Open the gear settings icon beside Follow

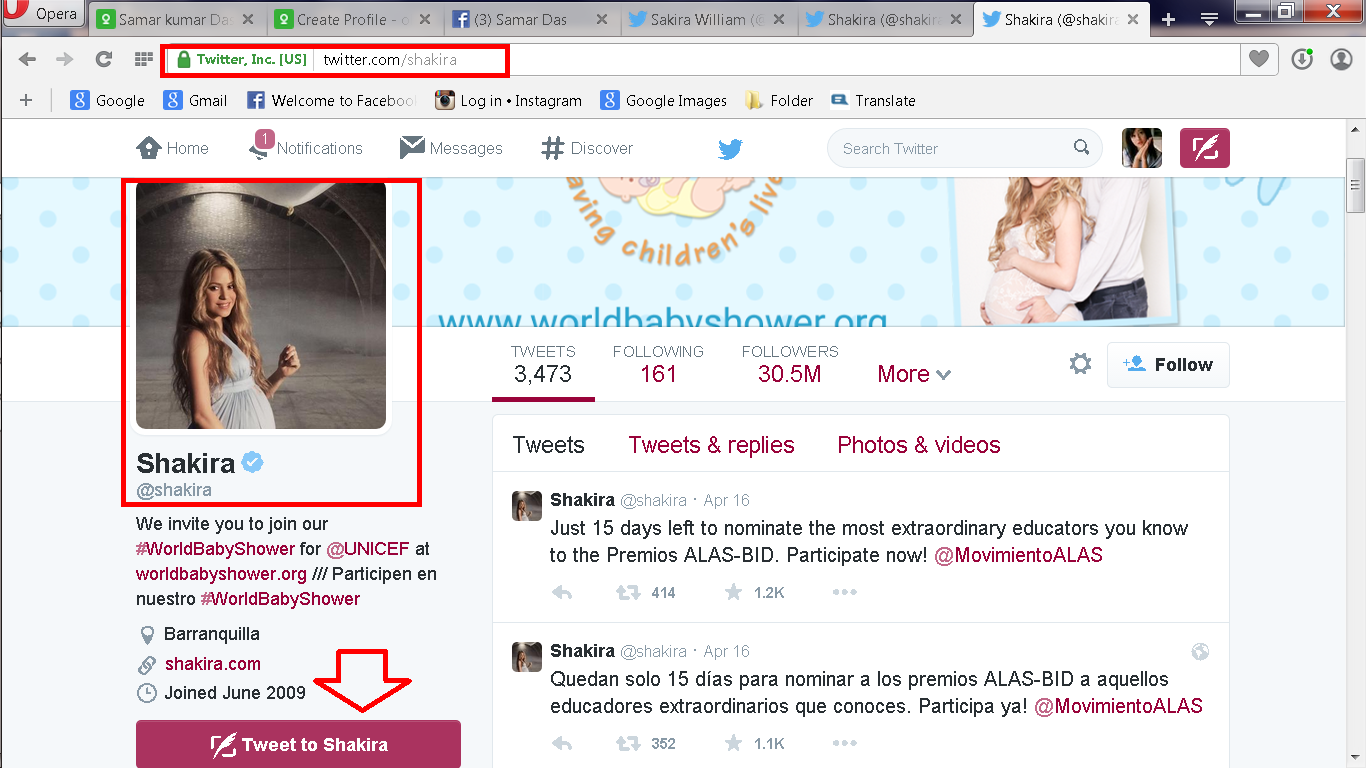[1080, 364]
